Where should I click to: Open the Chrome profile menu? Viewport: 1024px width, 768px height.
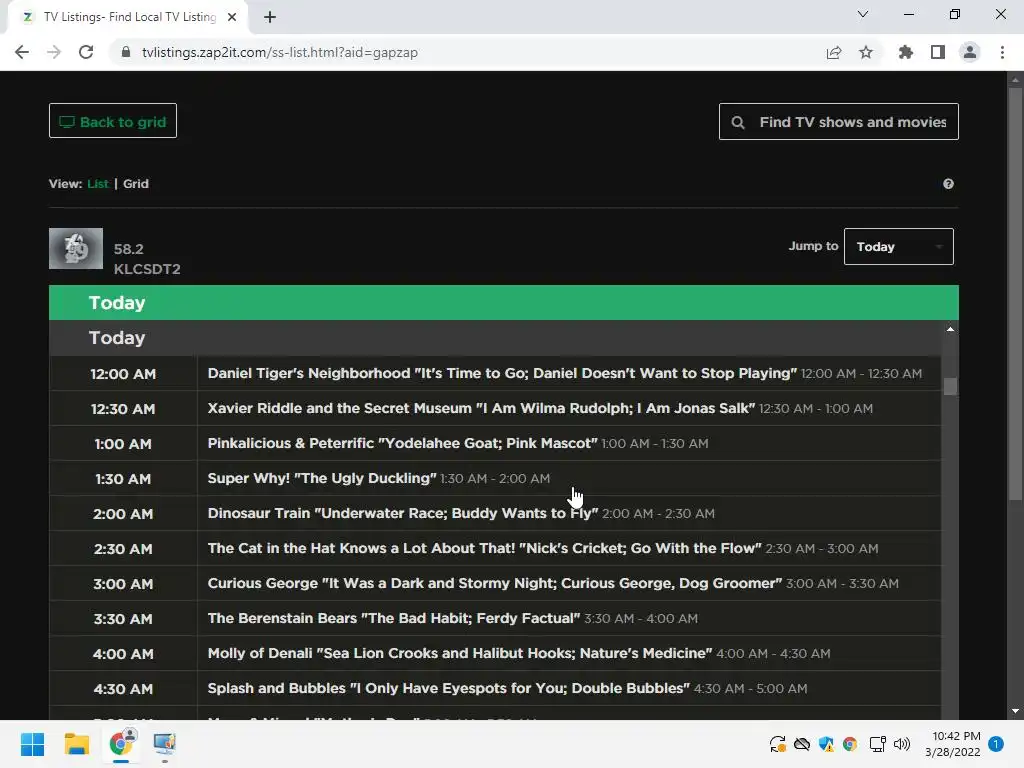pyautogui.click(x=970, y=52)
